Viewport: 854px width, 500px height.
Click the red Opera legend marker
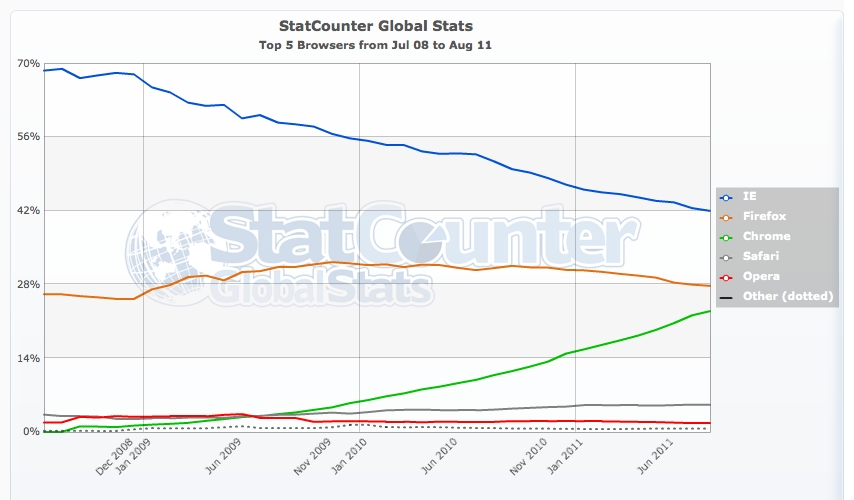point(725,276)
